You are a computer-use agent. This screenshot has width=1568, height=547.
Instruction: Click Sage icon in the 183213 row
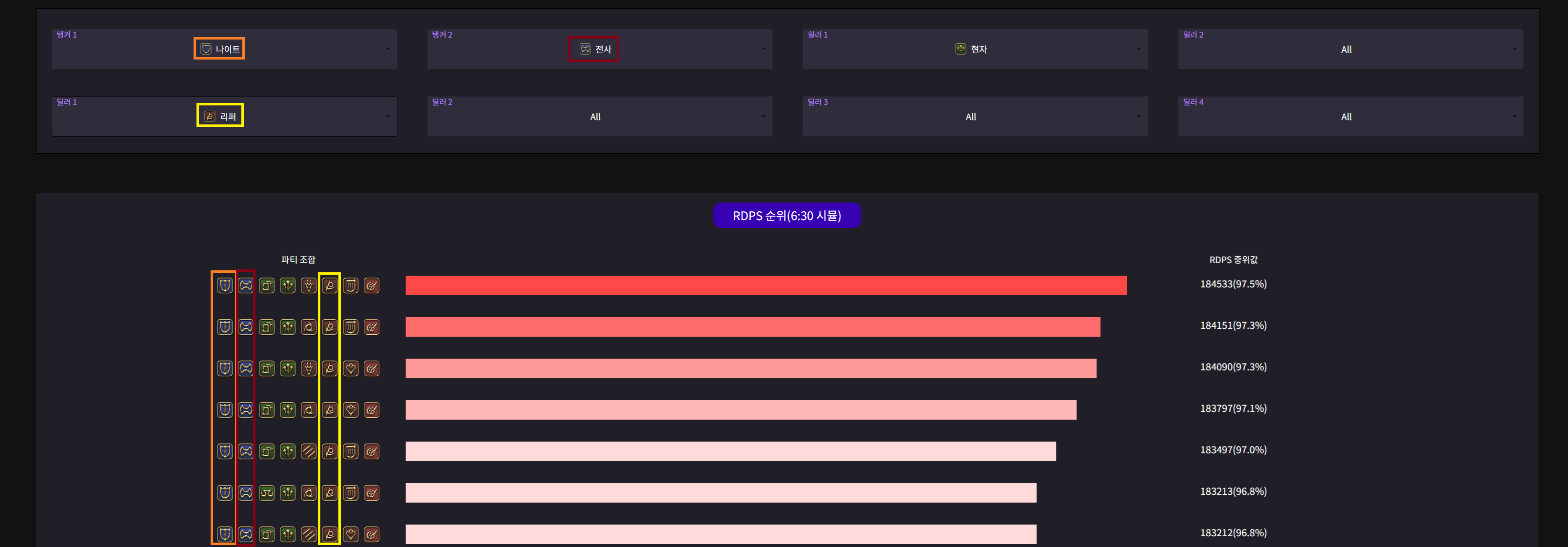pos(288,492)
